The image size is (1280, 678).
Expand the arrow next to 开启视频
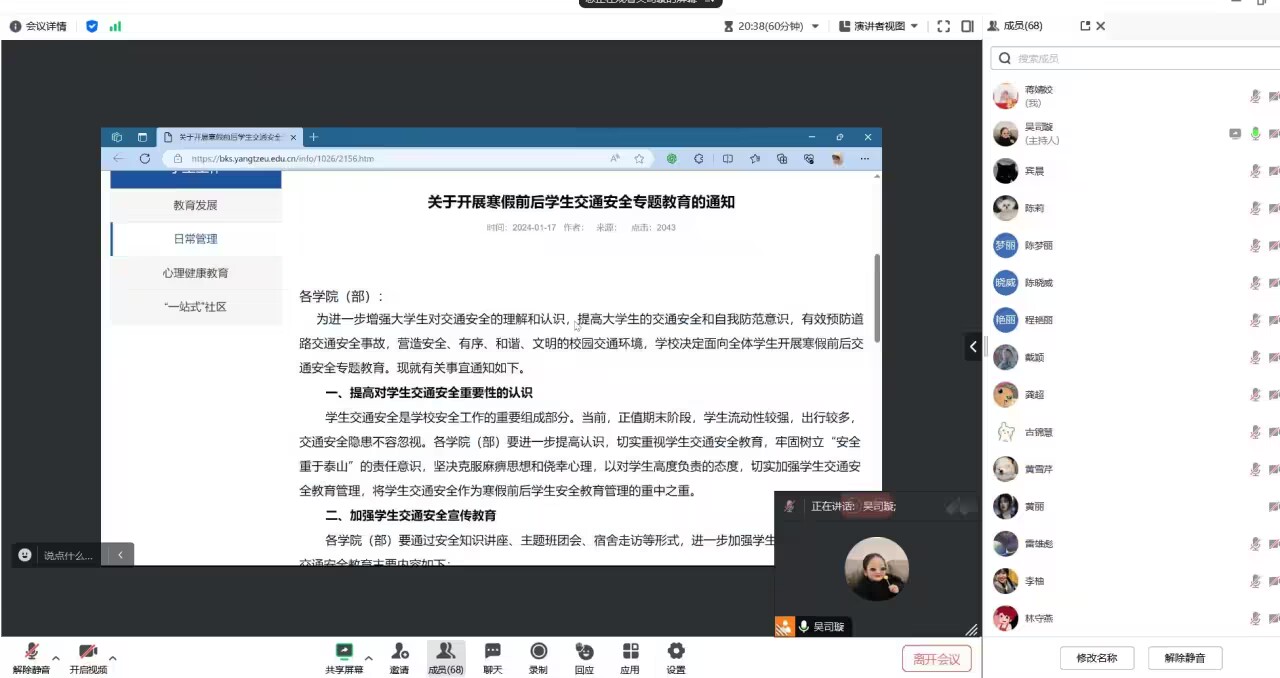(112, 658)
